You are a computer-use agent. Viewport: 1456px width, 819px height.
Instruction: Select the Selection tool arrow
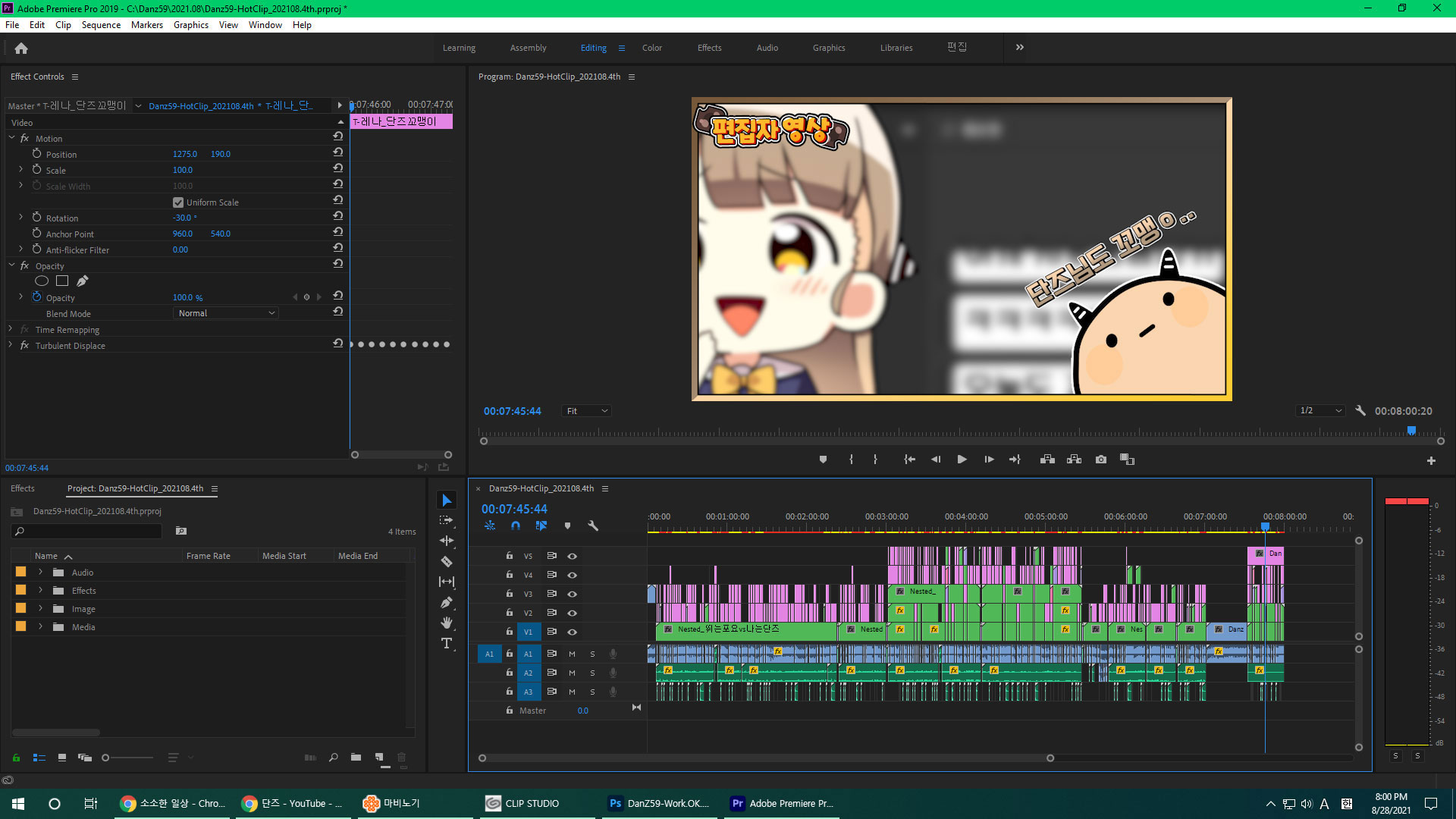[447, 500]
